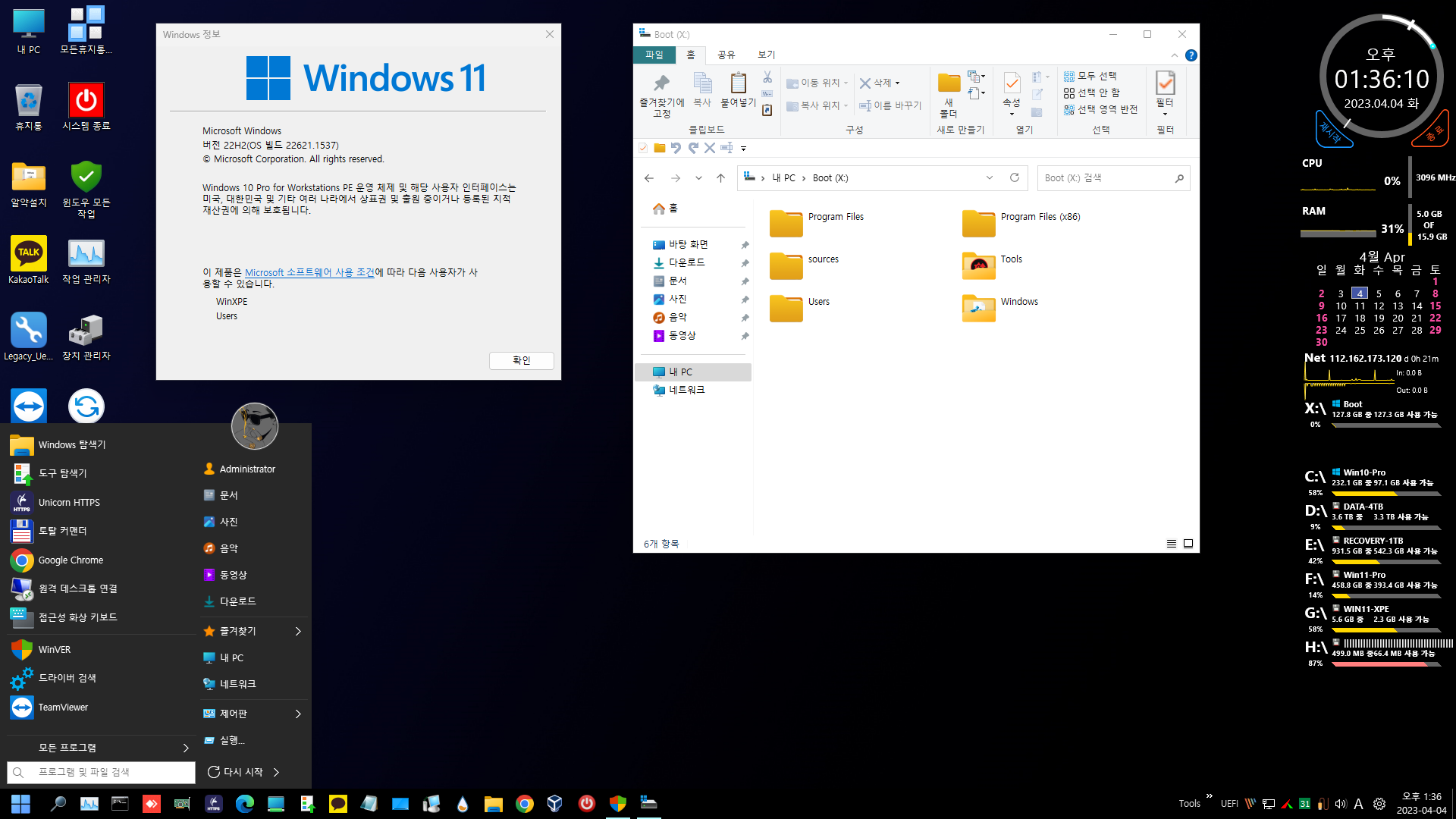
Task: Toggle pin for 바탕 화면 in navigation pane
Action: point(745,245)
